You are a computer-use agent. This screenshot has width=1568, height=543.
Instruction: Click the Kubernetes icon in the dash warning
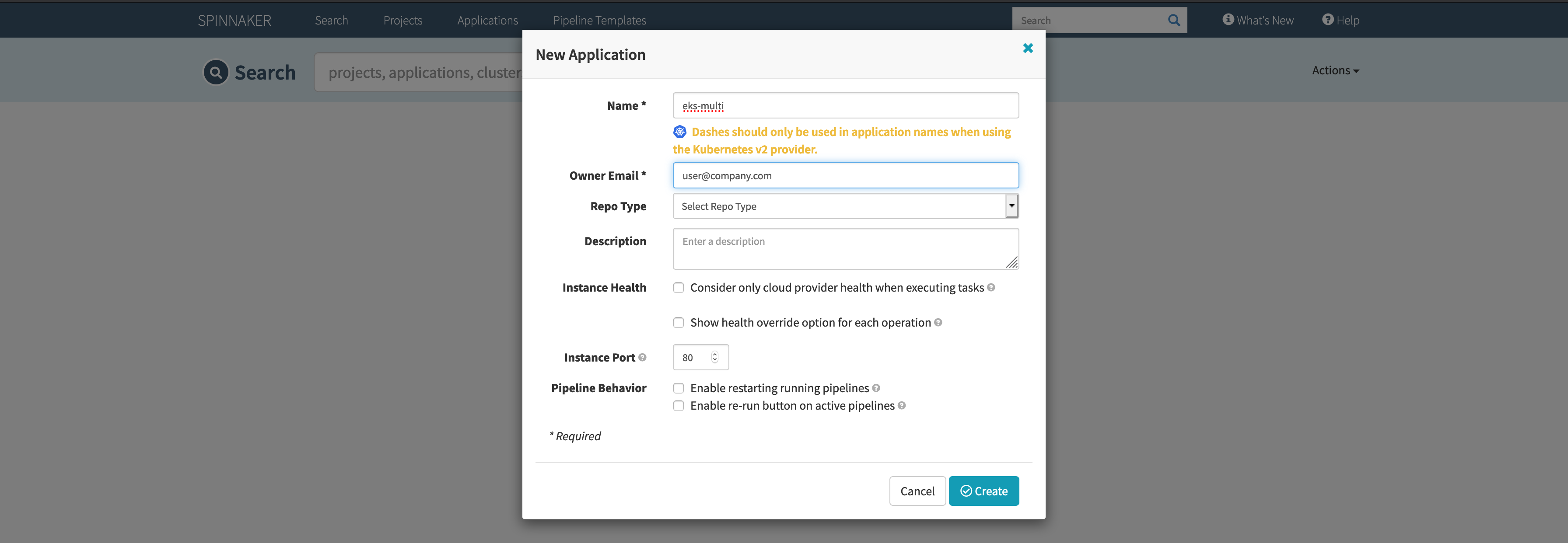tap(680, 131)
